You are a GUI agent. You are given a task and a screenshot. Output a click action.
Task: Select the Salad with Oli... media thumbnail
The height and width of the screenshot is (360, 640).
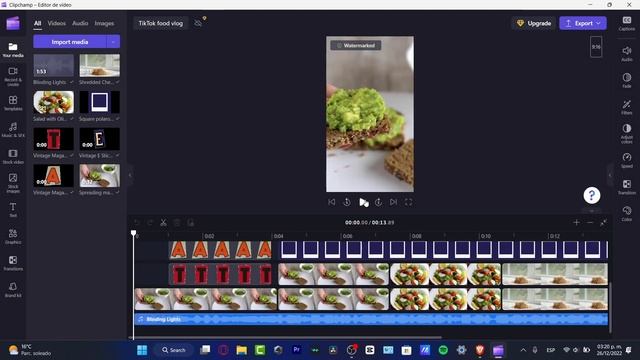coord(53,102)
